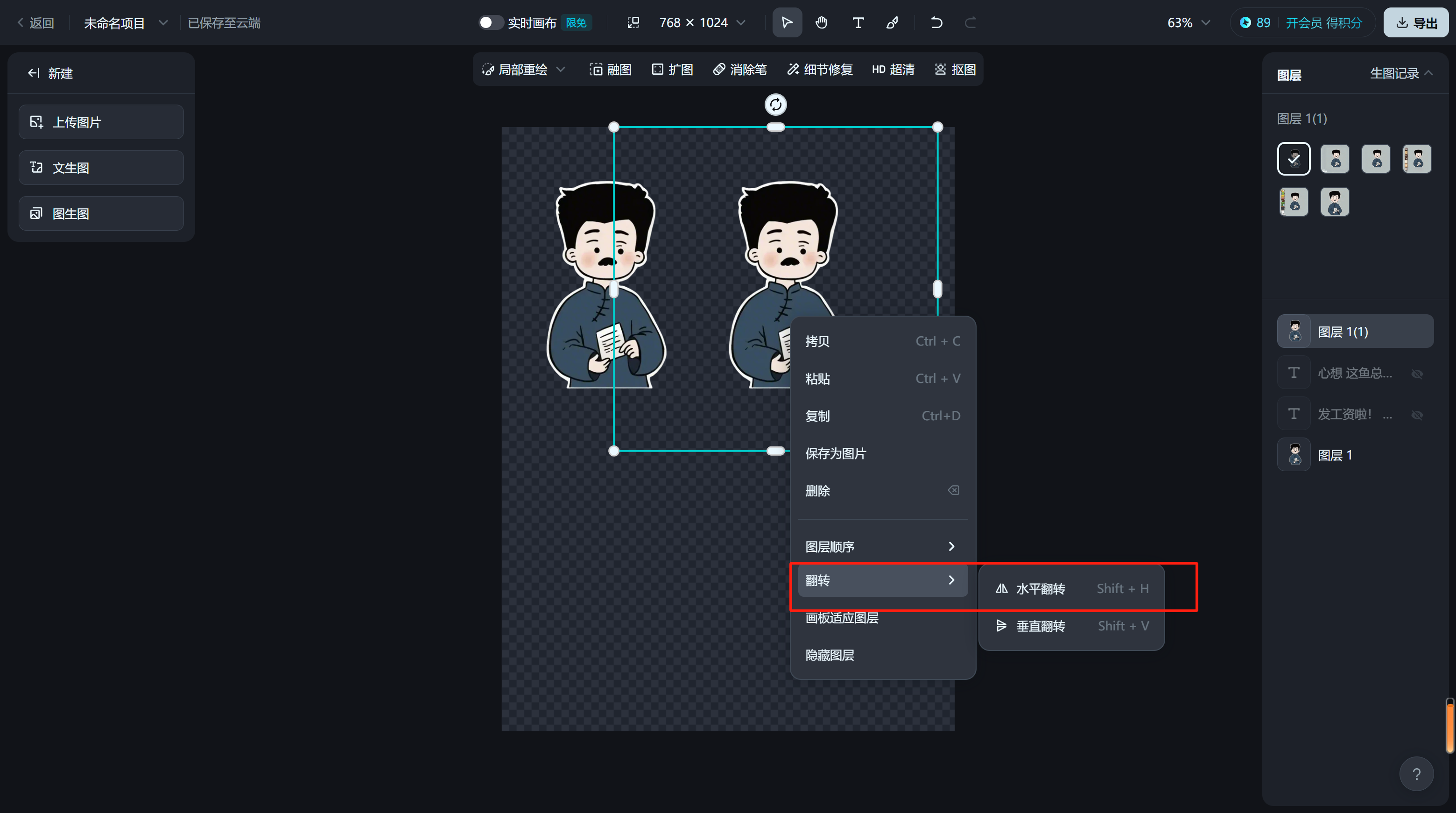Expand the 局部重绘 options chevron

tap(561, 69)
